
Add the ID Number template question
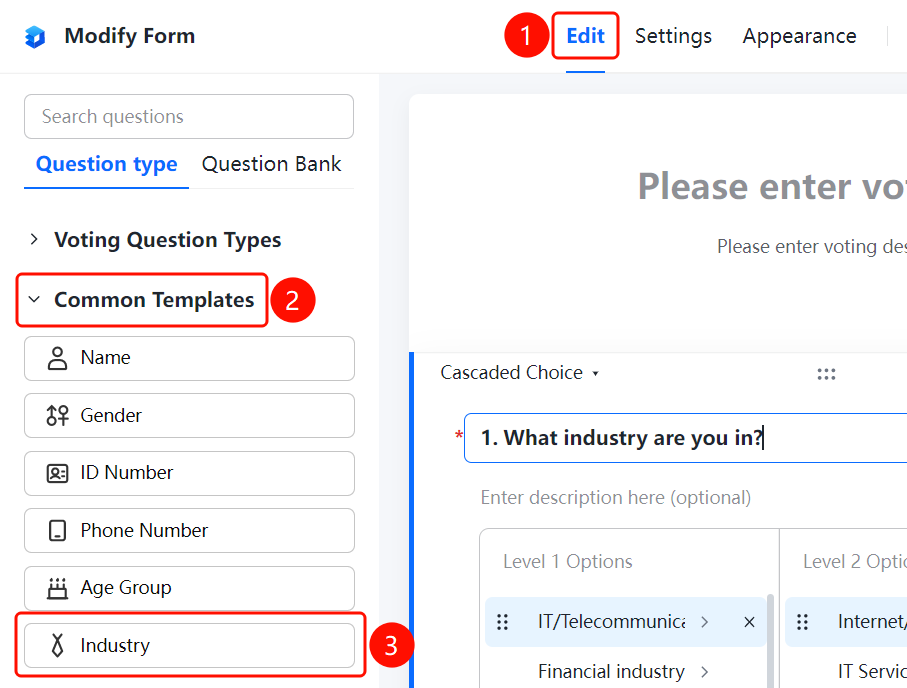point(189,473)
